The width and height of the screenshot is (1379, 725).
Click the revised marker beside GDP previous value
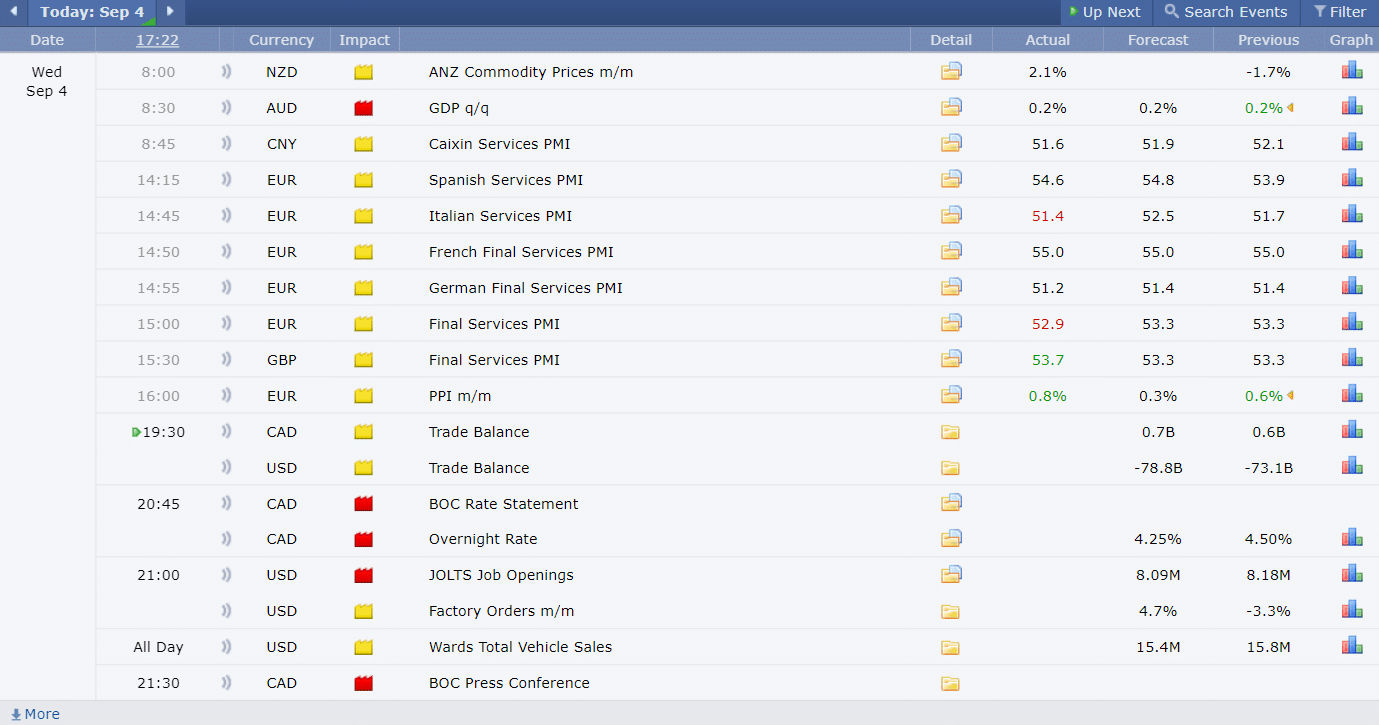pyautogui.click(x=1290, y=108)
